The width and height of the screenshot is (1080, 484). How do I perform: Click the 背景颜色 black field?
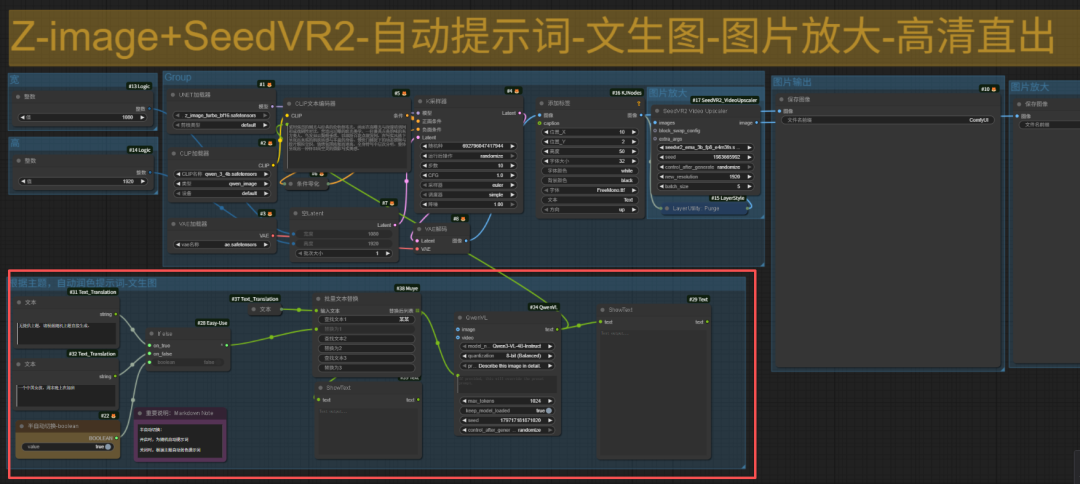click(x=588, y=180)
